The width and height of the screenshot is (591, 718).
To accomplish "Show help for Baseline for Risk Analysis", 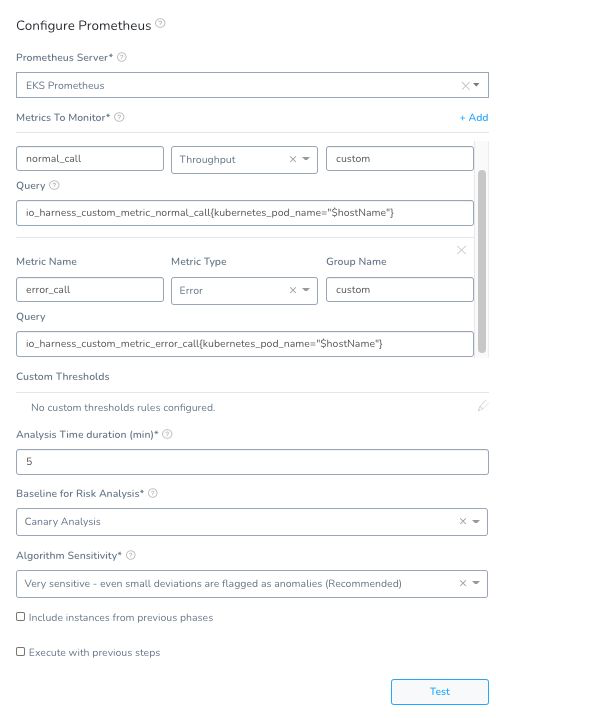I will [153, 493].
